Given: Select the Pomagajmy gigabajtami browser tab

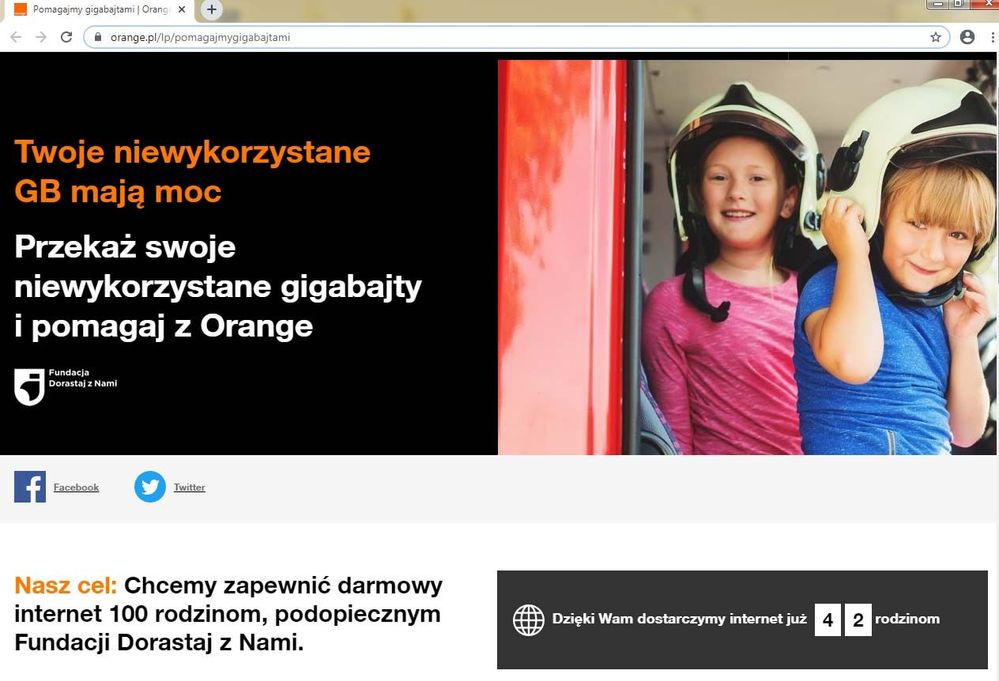Looking at the screenshot, I should point(101,10).
